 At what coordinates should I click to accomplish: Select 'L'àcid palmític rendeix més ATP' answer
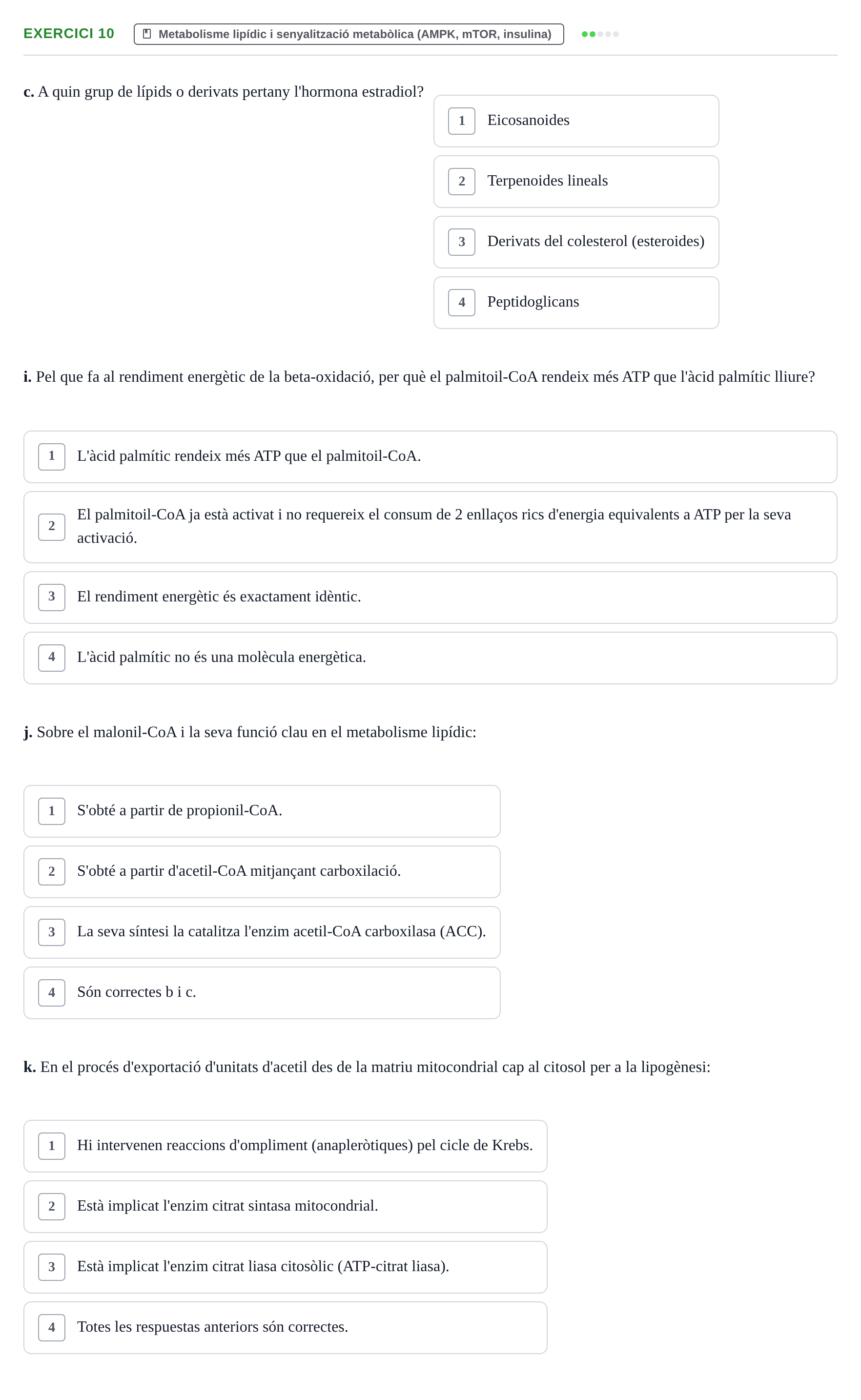[x=430, y=456]
